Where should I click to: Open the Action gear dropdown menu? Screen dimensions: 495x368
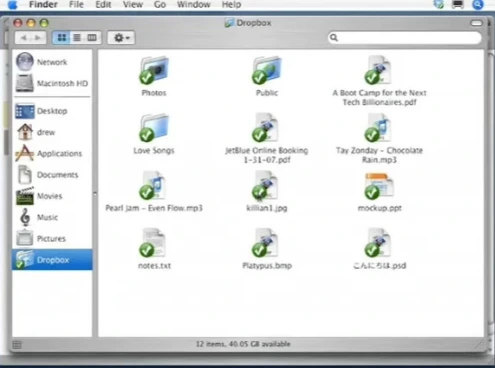pos(121,37)
